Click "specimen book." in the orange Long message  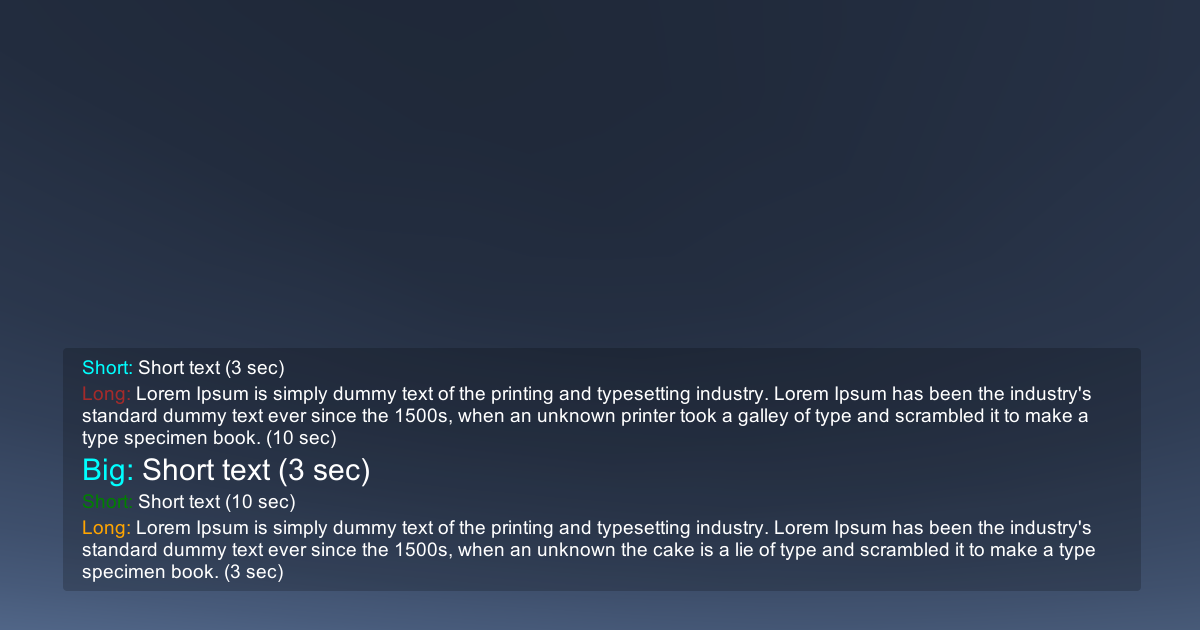(150, 572)
